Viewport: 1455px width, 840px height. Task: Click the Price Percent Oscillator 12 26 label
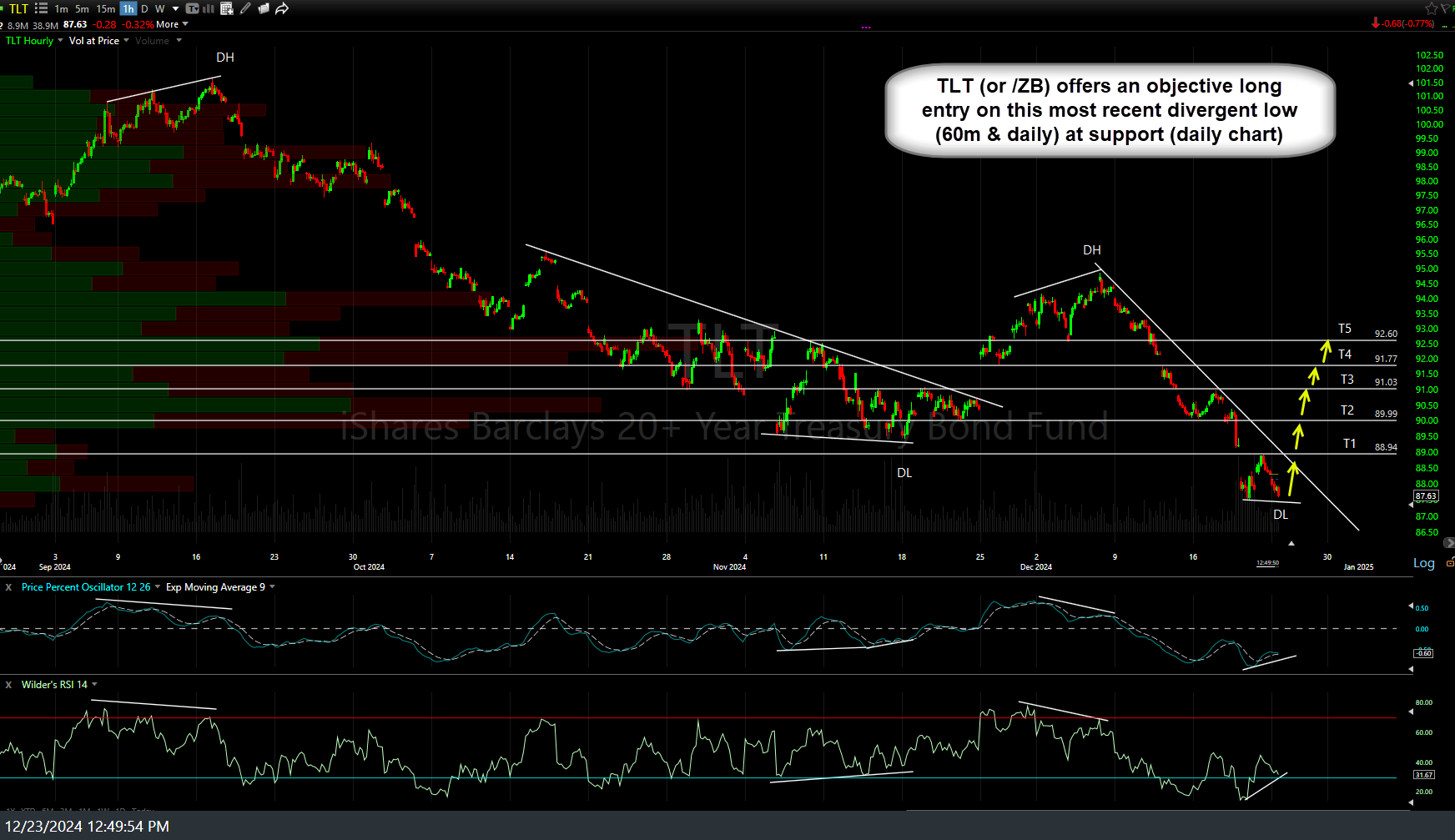point(86,587)
